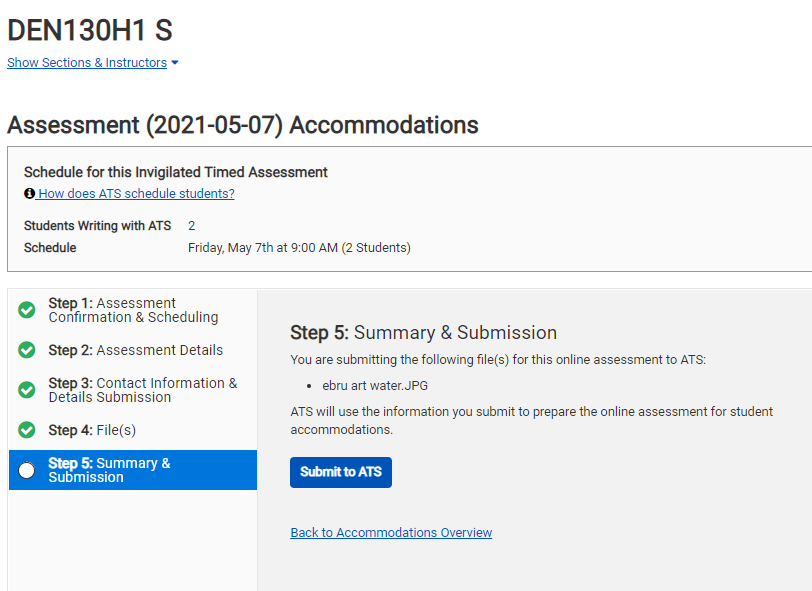
Task: Click the info icon beside ATS schedule link
Action: pyautogui.click(x=30, y=193)
